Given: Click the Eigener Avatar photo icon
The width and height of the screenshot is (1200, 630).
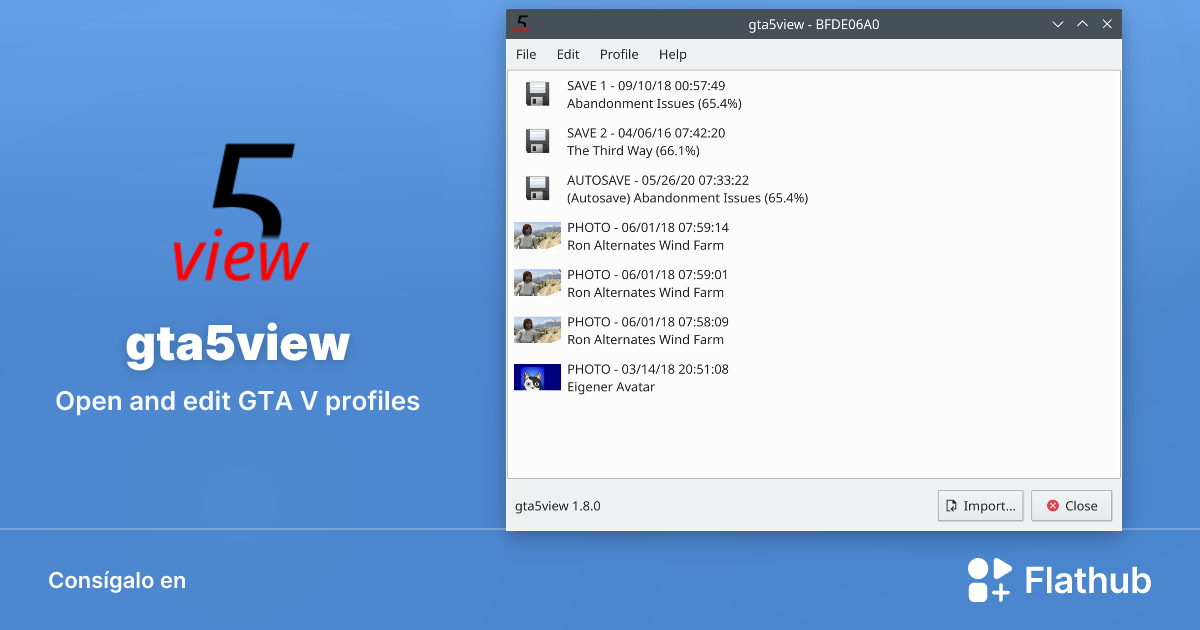Looking at the screenshot, I should pos(537,377).
